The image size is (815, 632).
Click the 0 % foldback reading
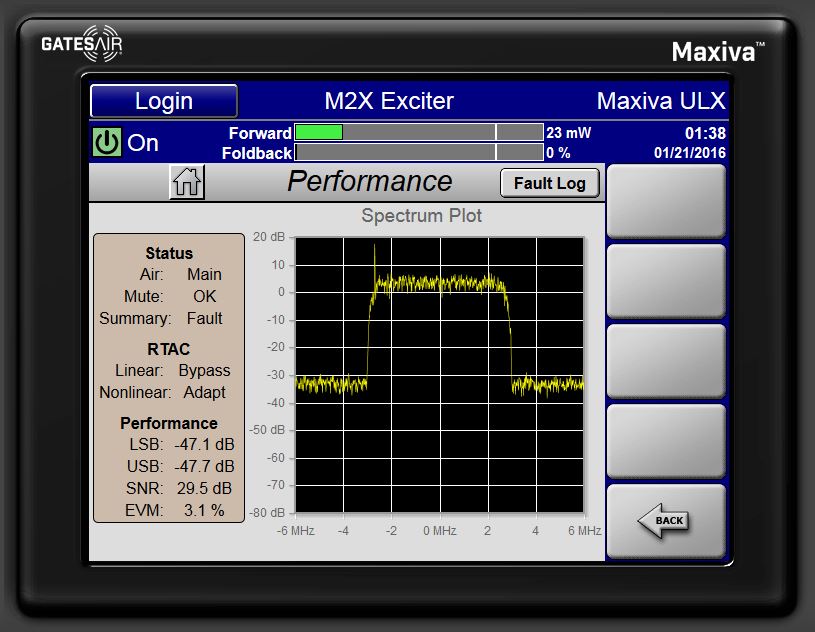pyautogui.click(x=558, y=153)
